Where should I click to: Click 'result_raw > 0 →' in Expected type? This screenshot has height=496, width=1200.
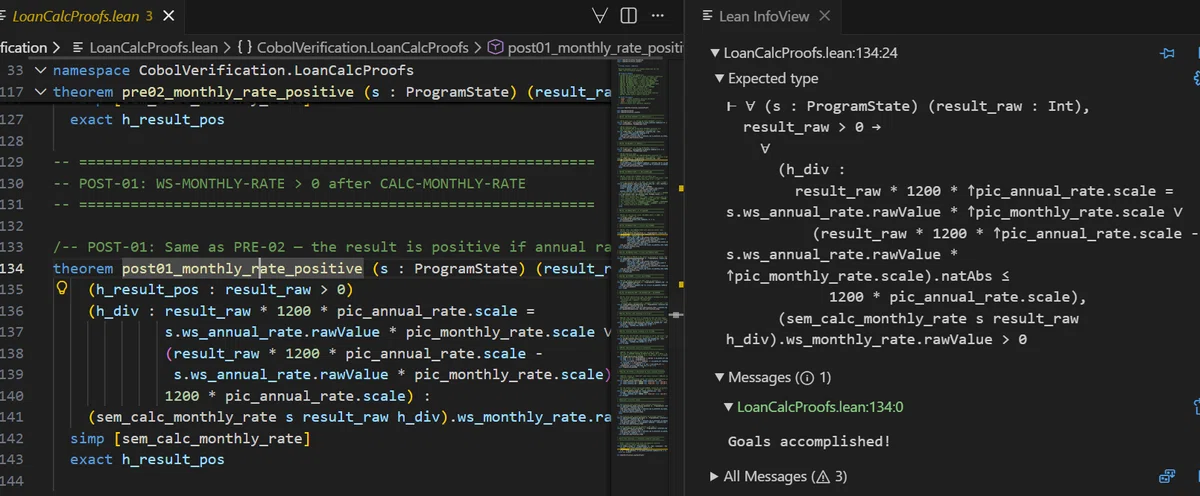(x=811, y=128)
